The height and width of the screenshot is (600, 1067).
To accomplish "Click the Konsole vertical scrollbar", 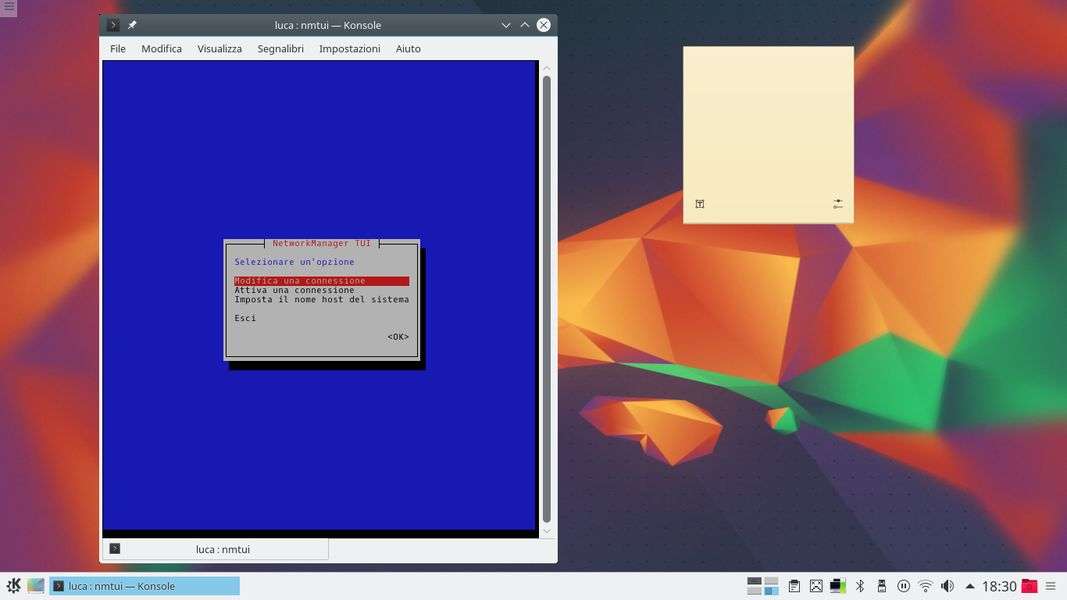I will pyautogui.click(x=546, y=298).
